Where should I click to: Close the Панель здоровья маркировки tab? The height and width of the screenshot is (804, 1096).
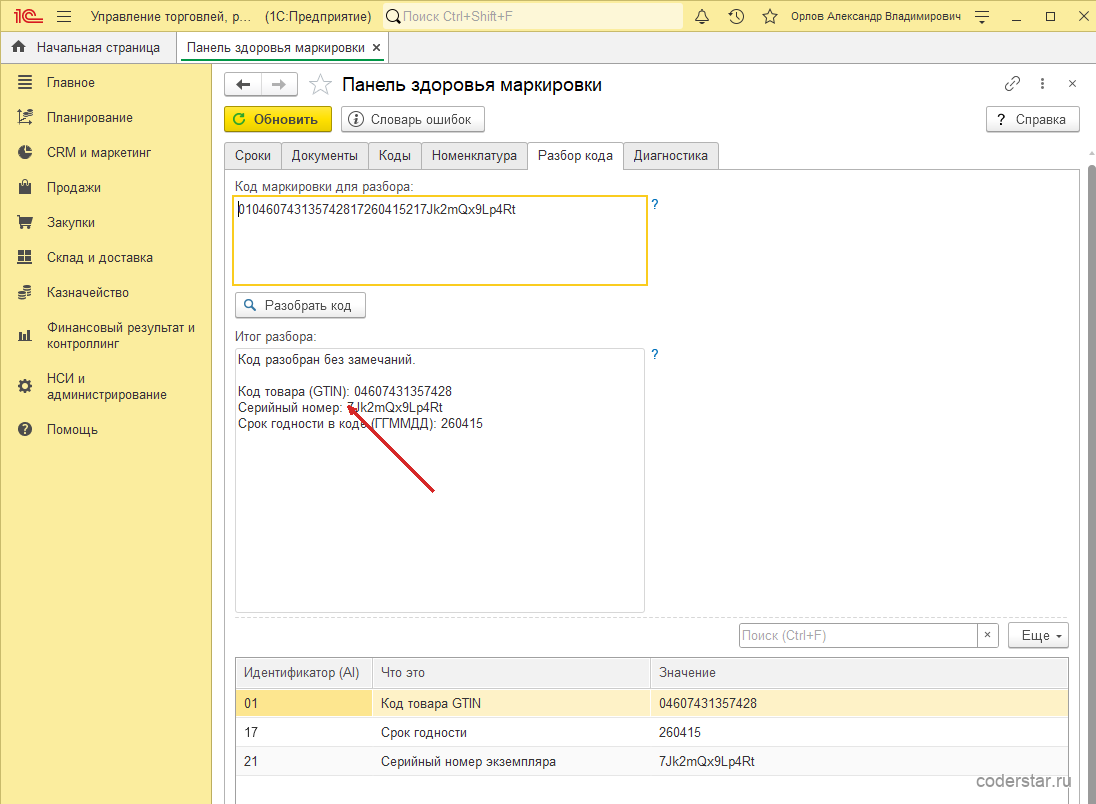tap(376, 48)
